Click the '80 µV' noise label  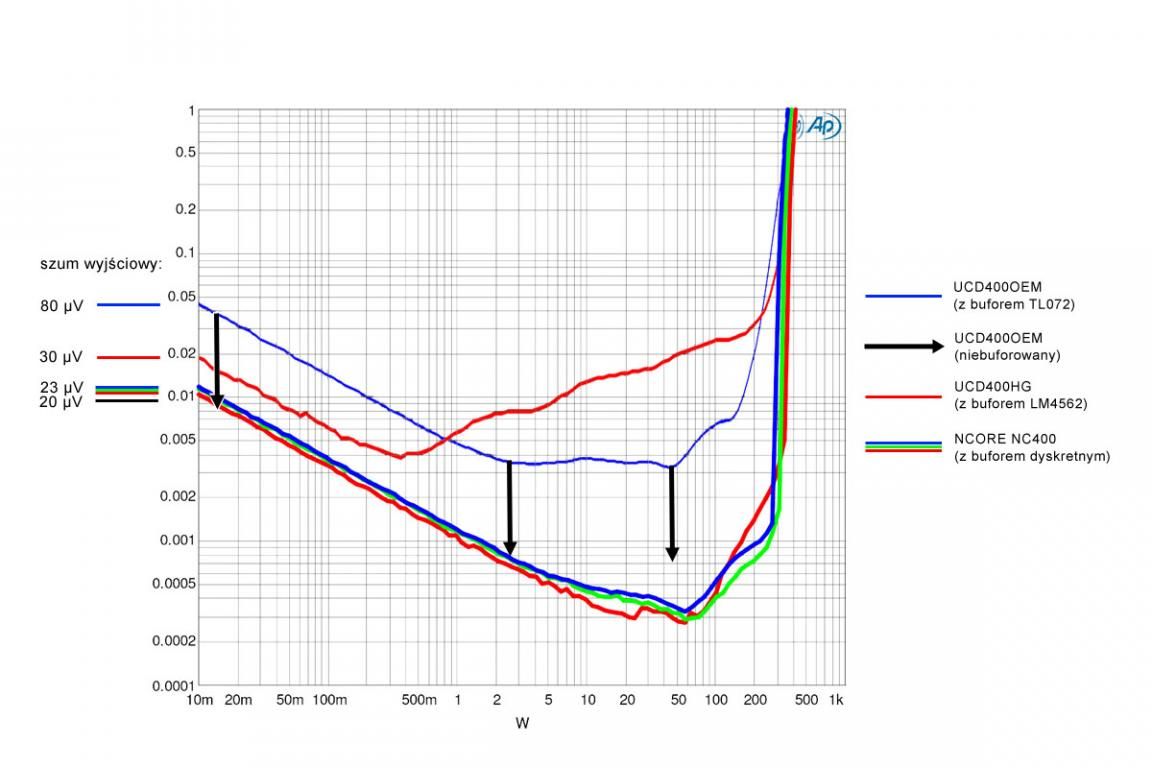62,306
